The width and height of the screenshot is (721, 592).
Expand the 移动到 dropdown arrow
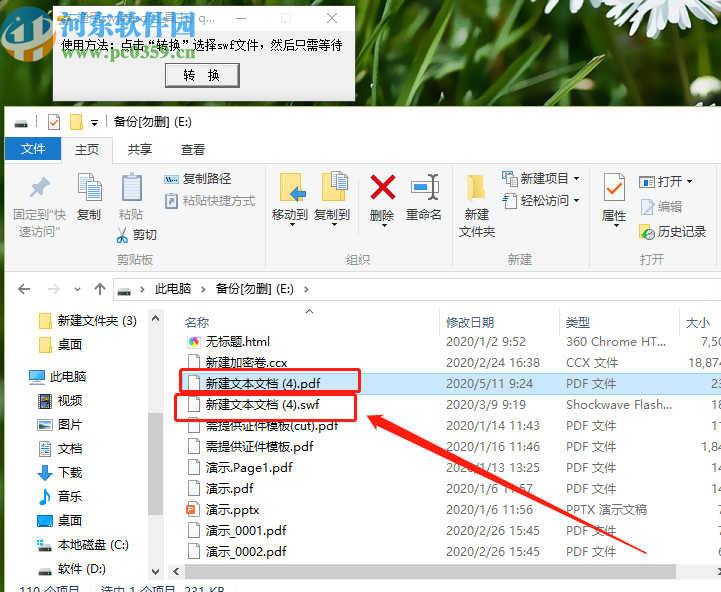point(292,225)
